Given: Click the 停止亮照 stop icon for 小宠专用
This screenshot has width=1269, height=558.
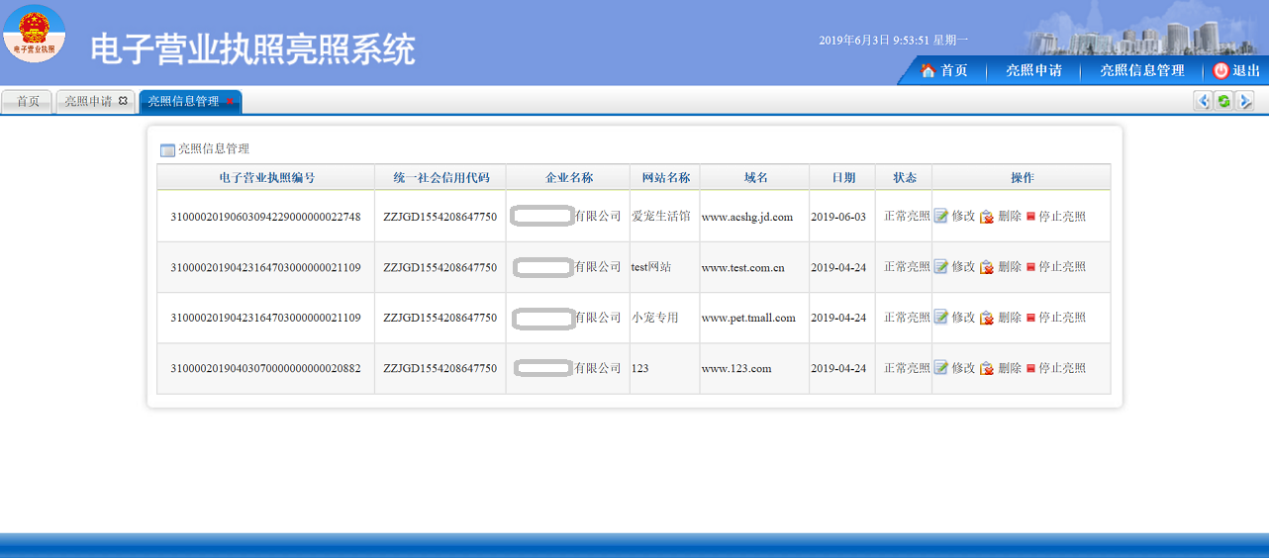Looking at the screenshot, I should pos(1031,318).
